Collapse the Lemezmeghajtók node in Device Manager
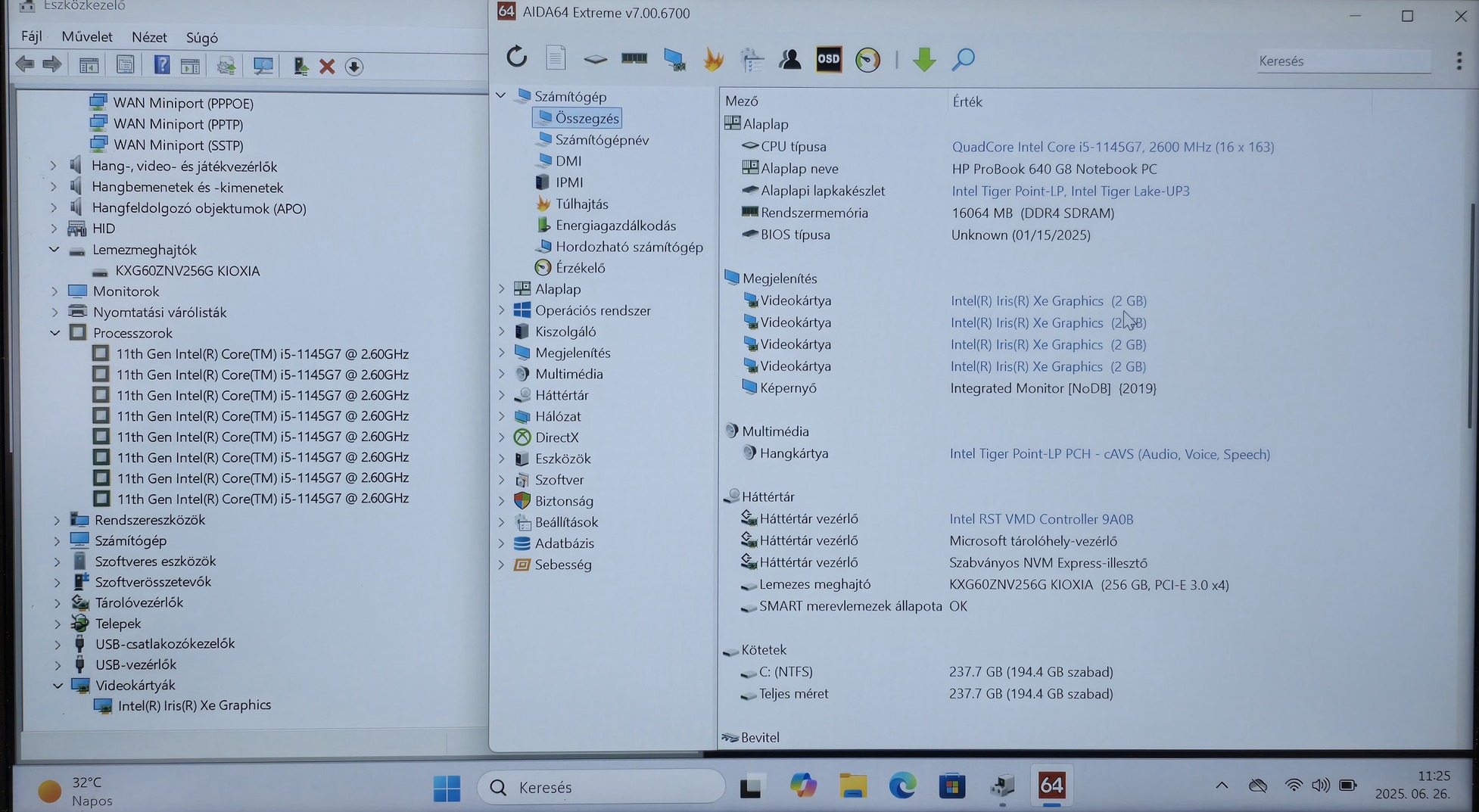Viewport: 1479px width, 812px height. [54, 249]
